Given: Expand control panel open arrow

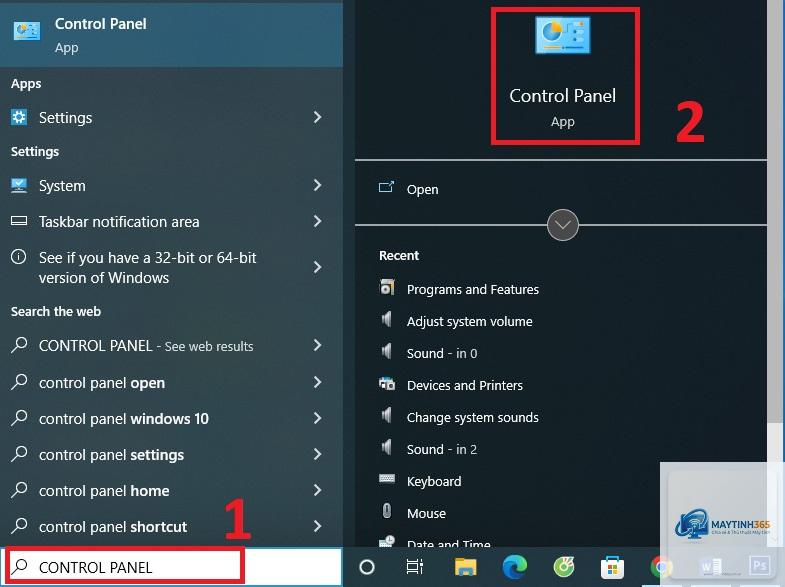Looking at the screenshot, I should point(317,382).
